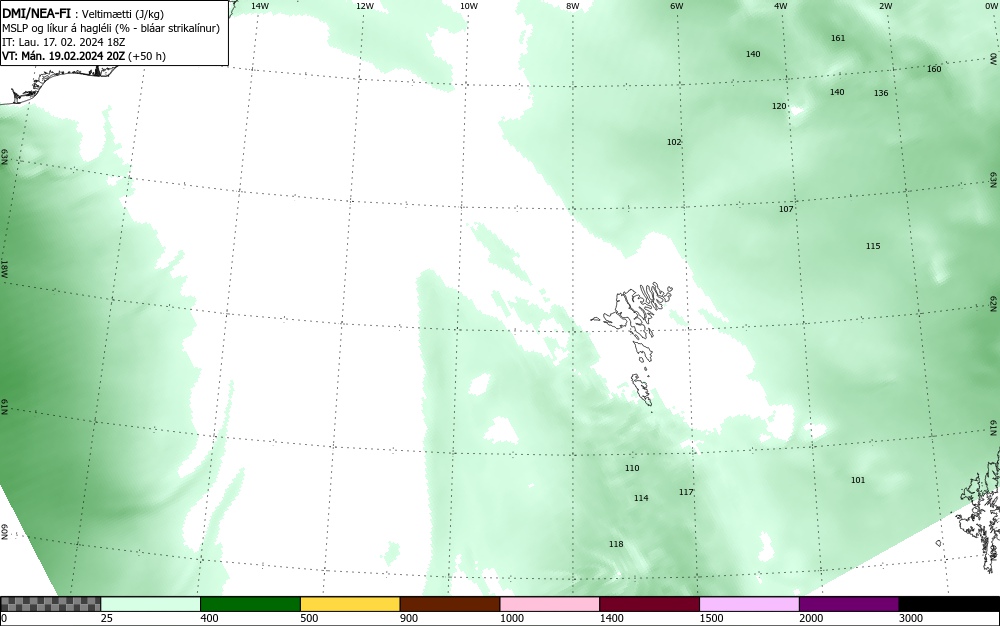Image resolution: width=1000 pixels, height=626 pixels.
Task: Select the map value "102"
Action: point(674,142)
